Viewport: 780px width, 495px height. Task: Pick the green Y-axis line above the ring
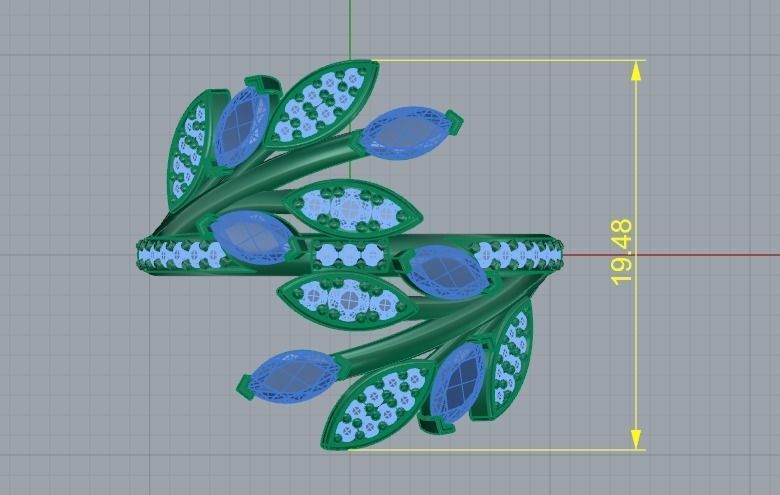pos(350,30)
